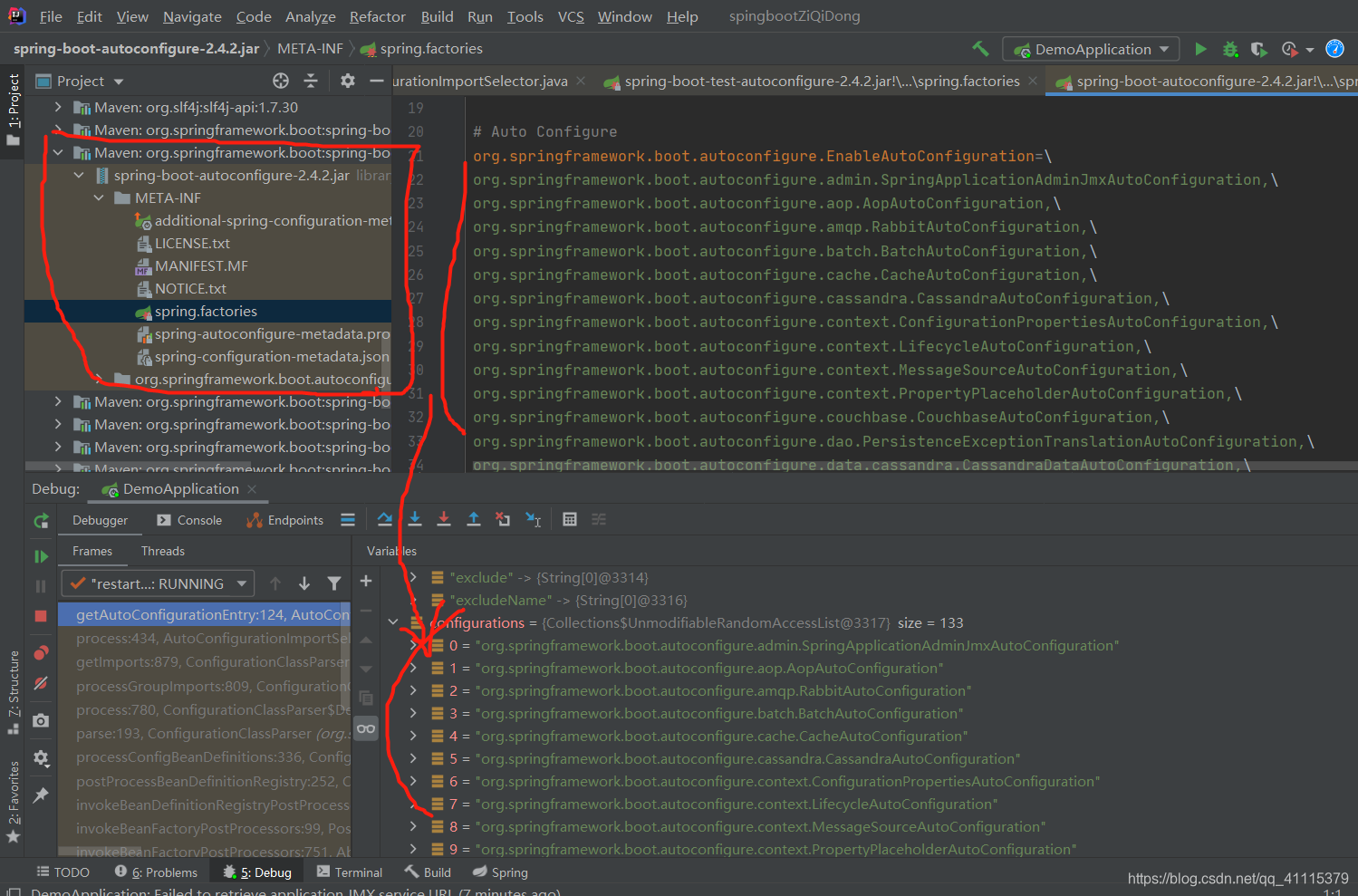
Task: Collapse the META-INF folder node
Action: click(99, 198)
